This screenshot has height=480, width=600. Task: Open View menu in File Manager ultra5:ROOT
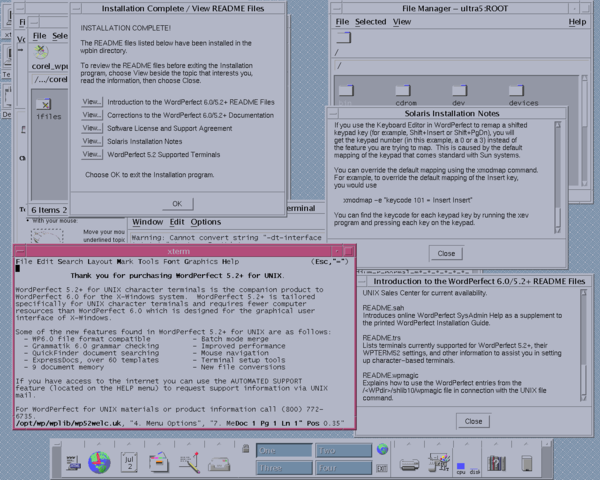click(x=401, y=22)
